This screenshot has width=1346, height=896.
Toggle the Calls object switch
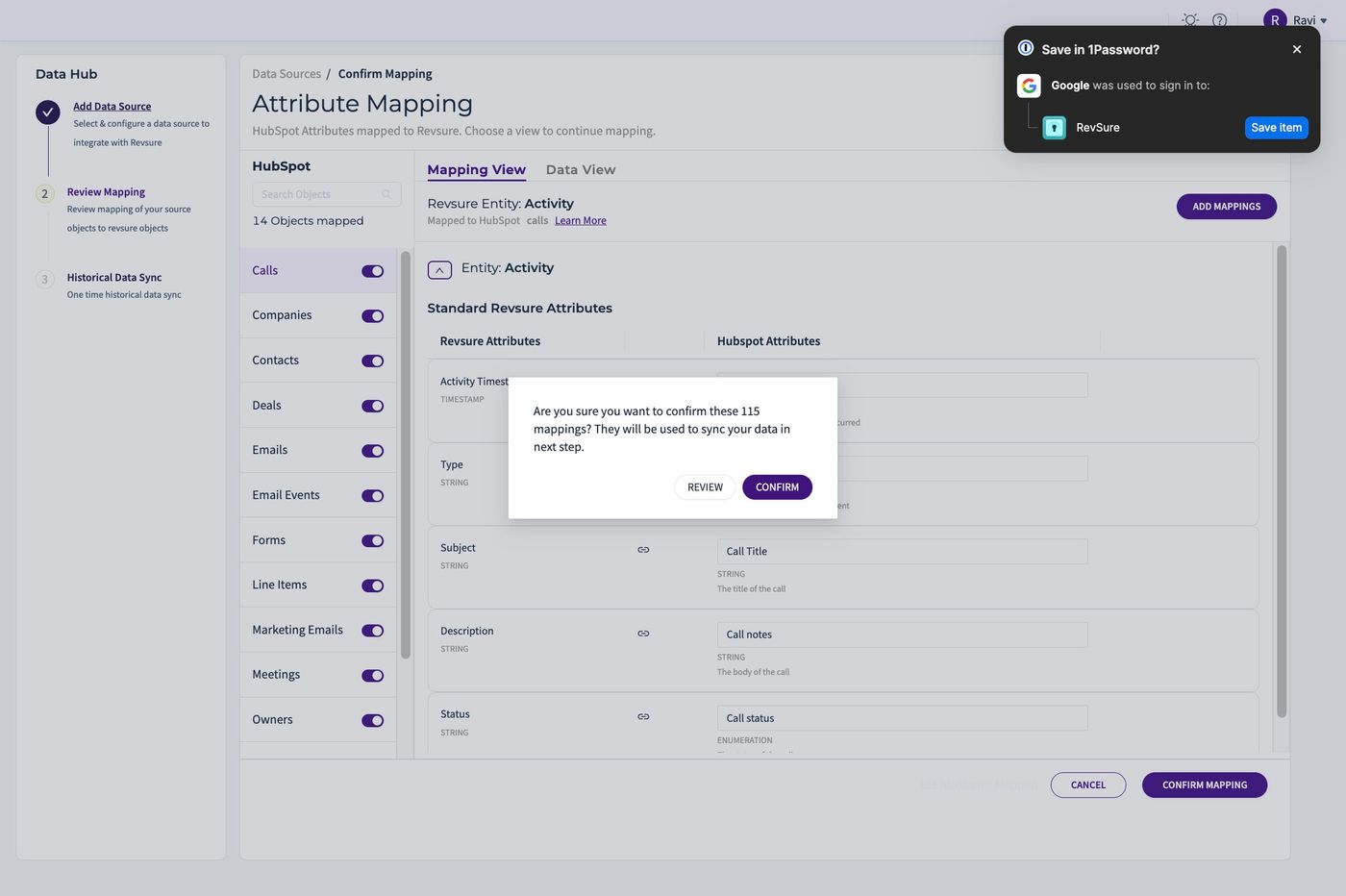372,271
